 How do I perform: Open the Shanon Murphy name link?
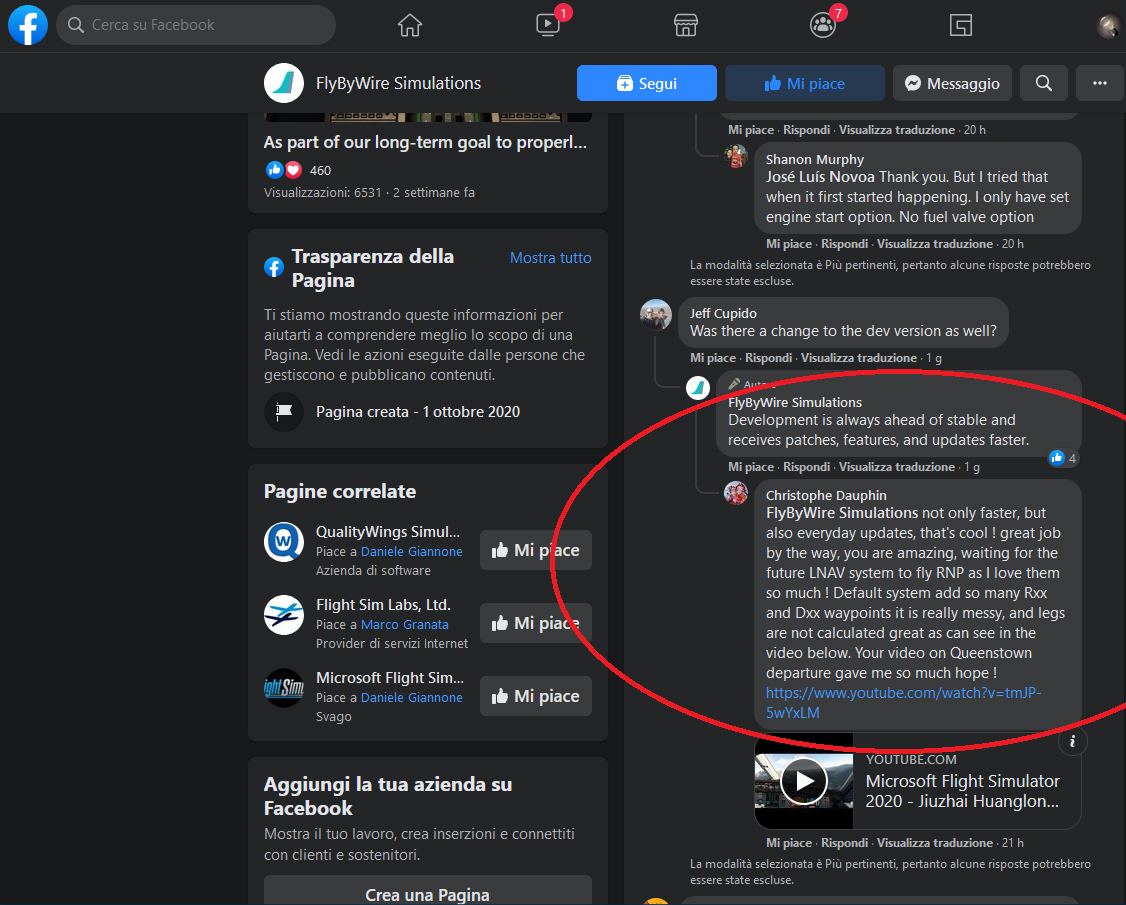click(x=815, y=159)
